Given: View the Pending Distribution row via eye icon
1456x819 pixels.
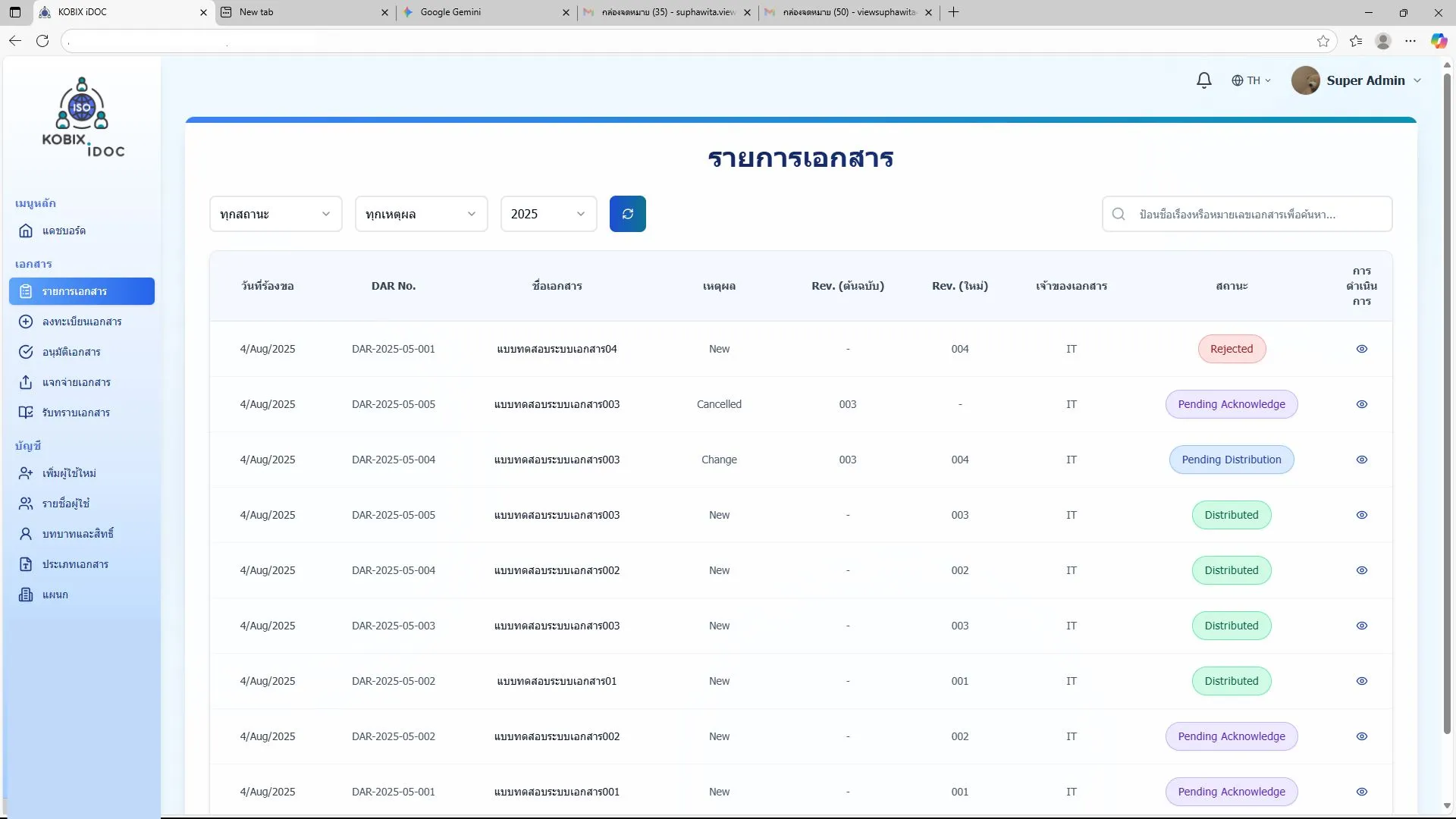Looking at the screenshot, I should point(1361,460).
